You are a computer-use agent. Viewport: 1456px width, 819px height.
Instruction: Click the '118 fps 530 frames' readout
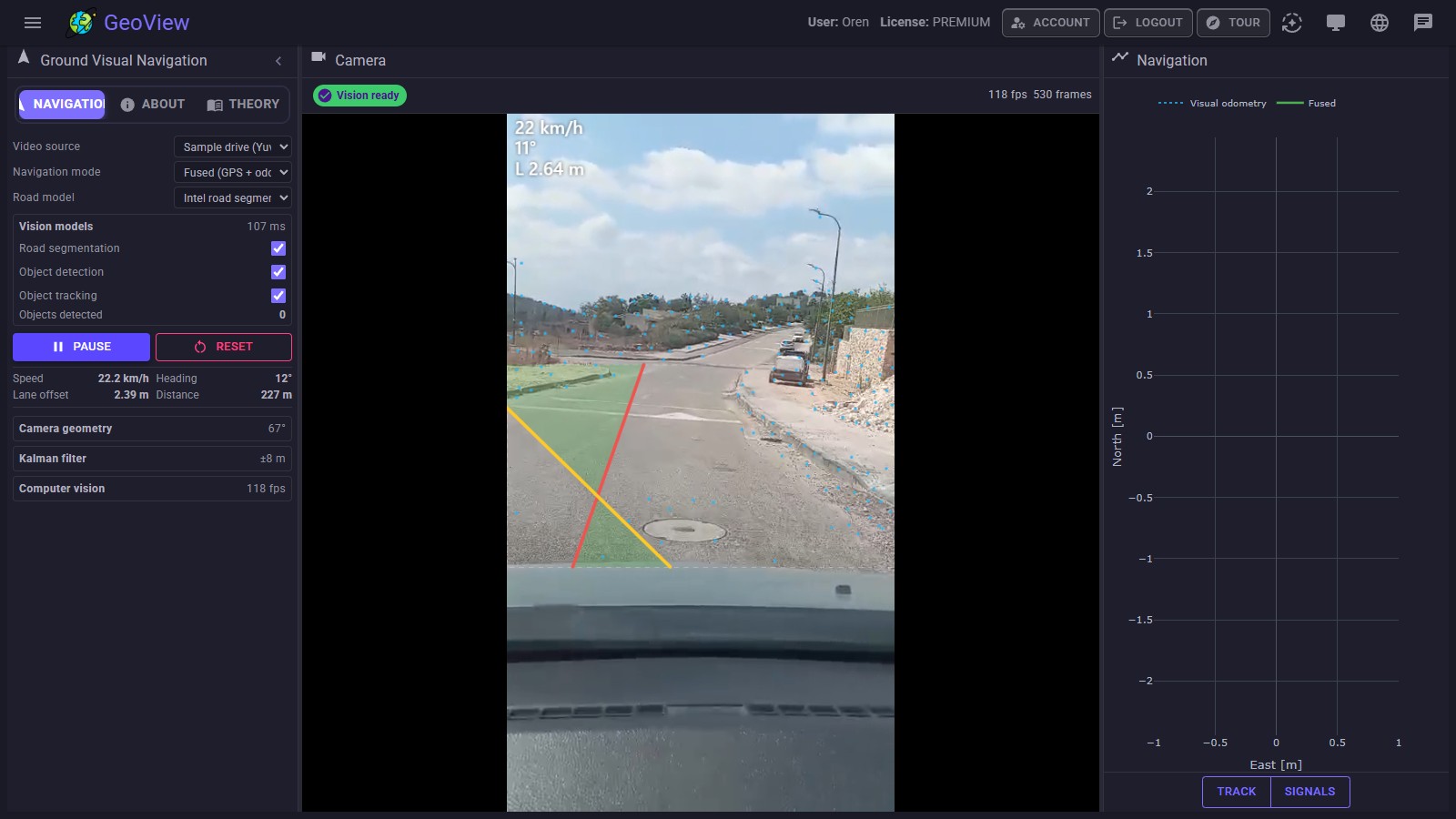(1040, 95)
